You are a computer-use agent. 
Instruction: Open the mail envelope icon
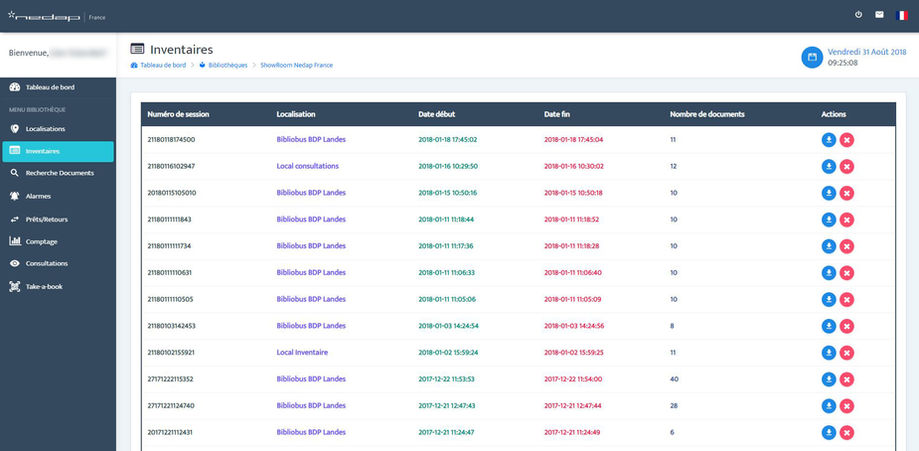point(879,15)
